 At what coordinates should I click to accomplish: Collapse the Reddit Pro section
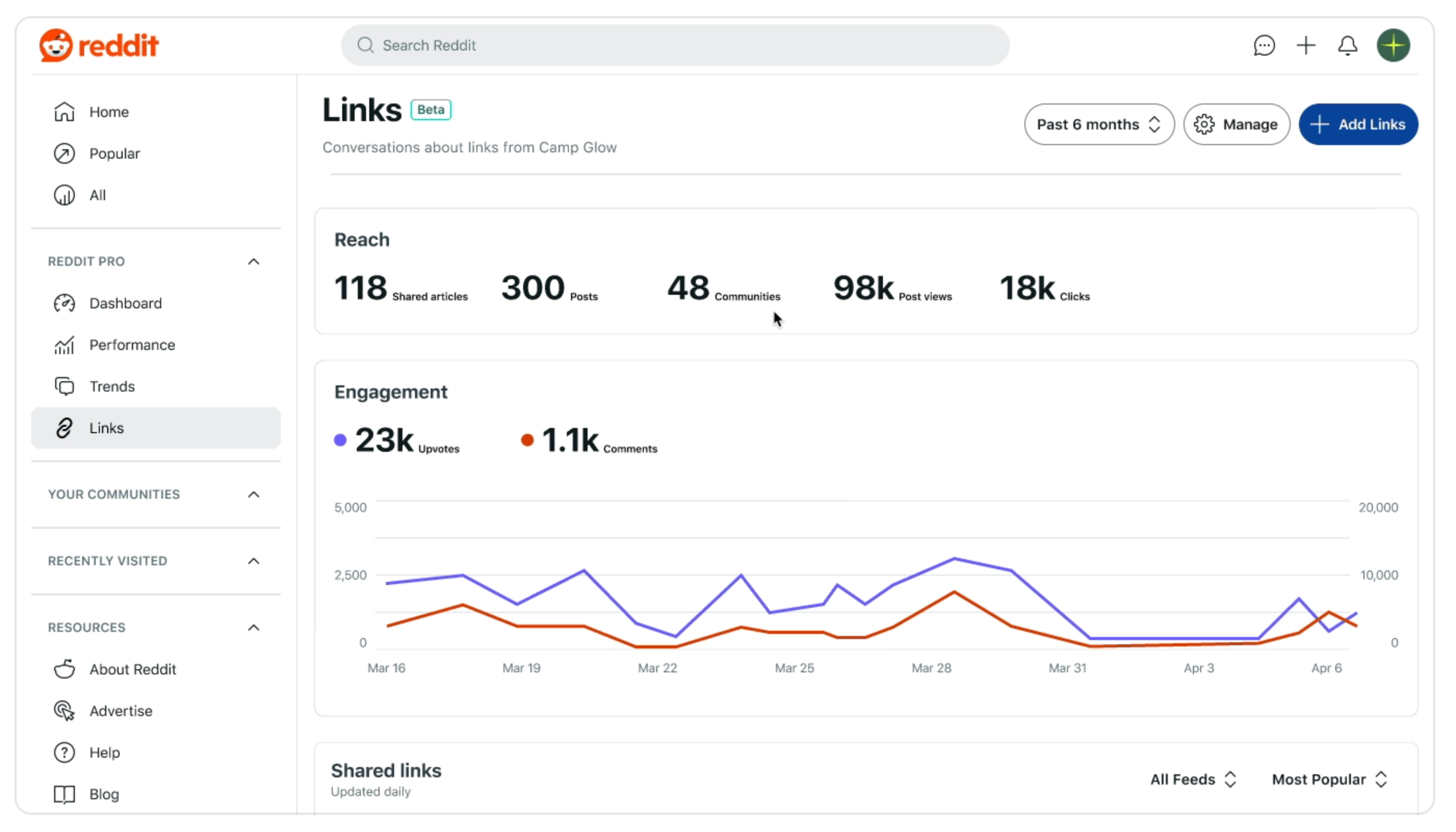point(253,262)
